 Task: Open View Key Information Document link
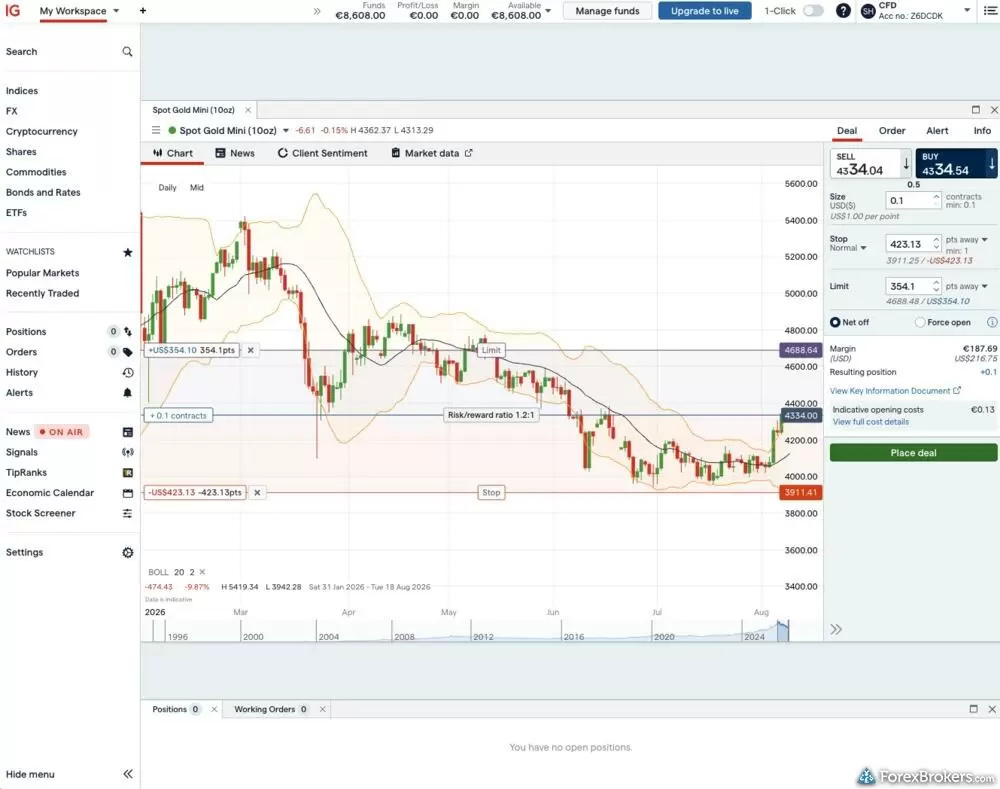pyautogui.click(x=895, y=391)
